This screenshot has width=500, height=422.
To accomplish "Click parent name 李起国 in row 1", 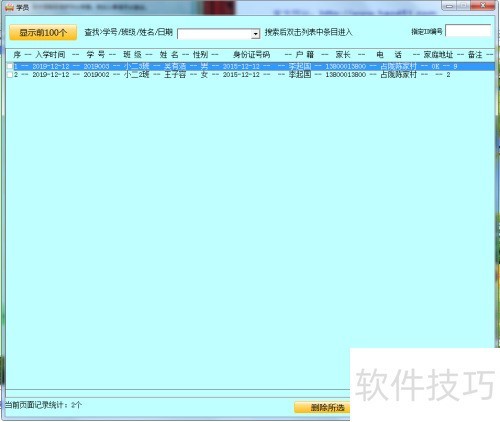I will pos(300,66).
